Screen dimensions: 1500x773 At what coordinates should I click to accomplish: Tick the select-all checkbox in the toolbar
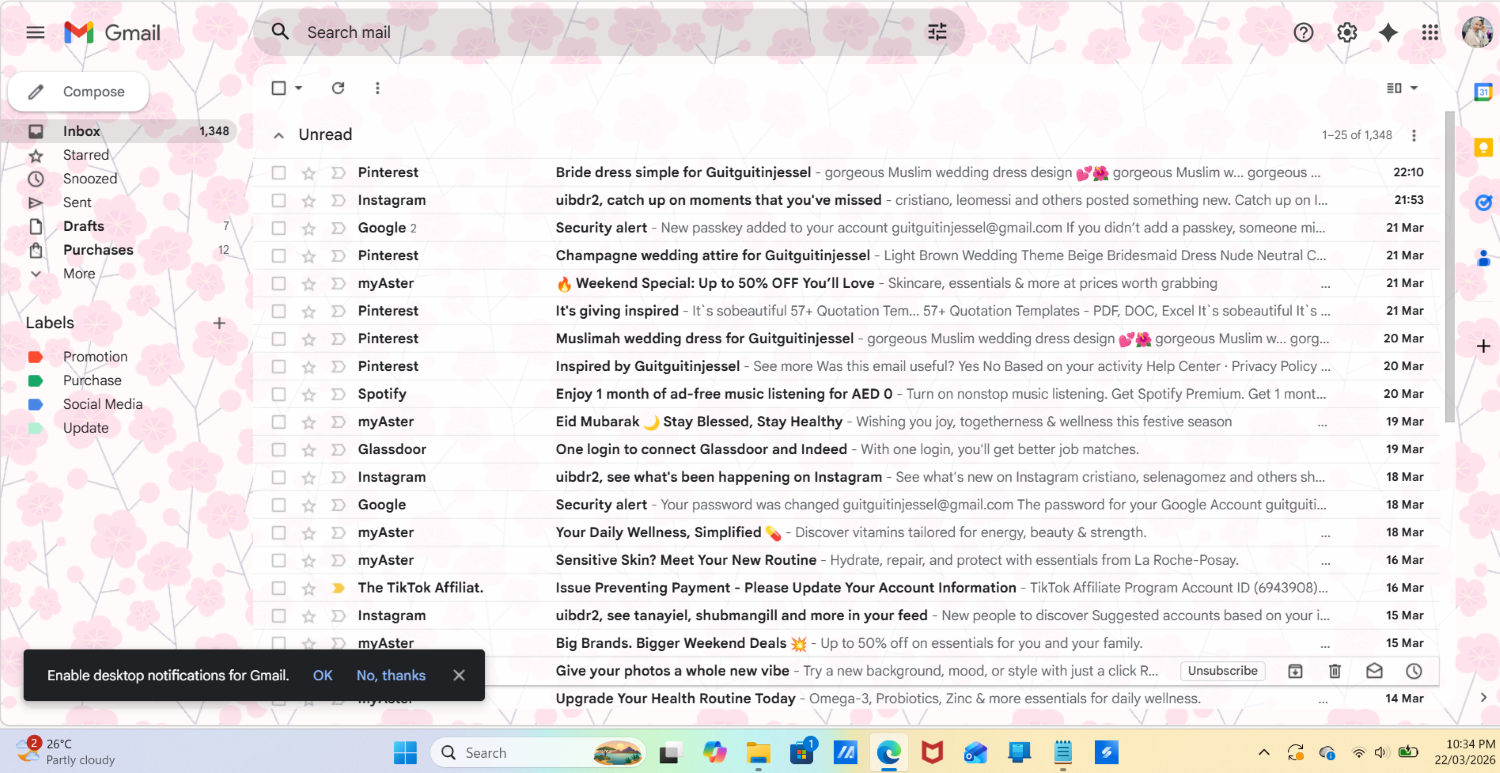(279, 88)
